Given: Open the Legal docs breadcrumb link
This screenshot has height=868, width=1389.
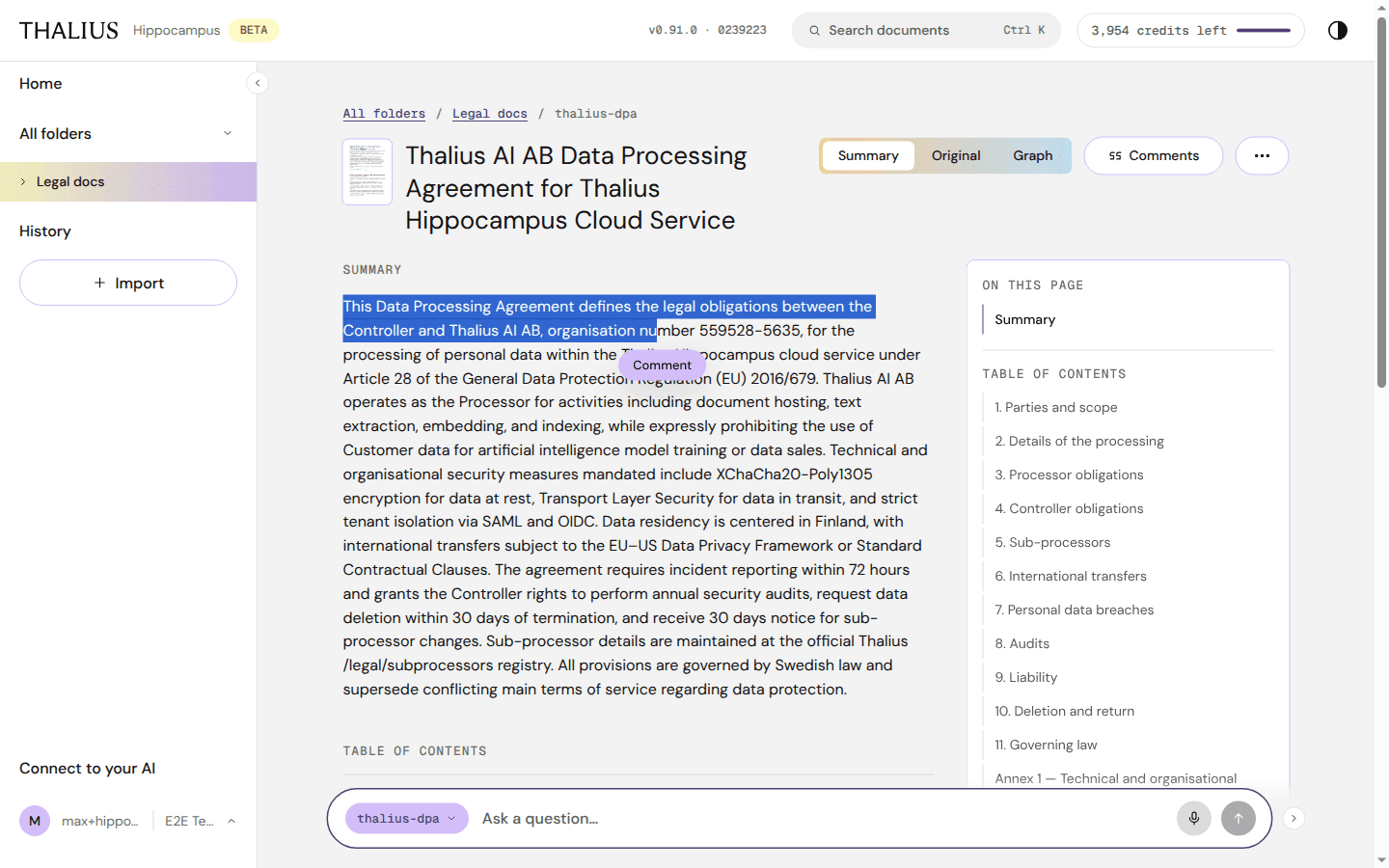Looking at the screenshot, I should pyautogui.click(x=490, y=114).
